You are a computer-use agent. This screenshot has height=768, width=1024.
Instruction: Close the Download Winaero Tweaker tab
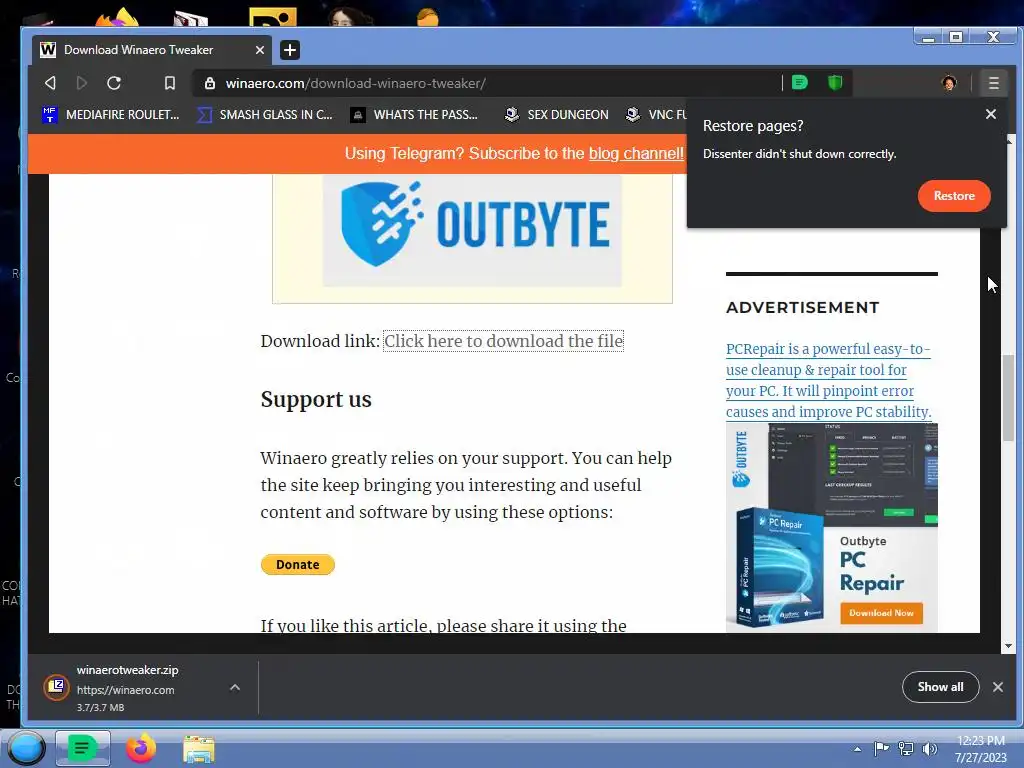260,50
